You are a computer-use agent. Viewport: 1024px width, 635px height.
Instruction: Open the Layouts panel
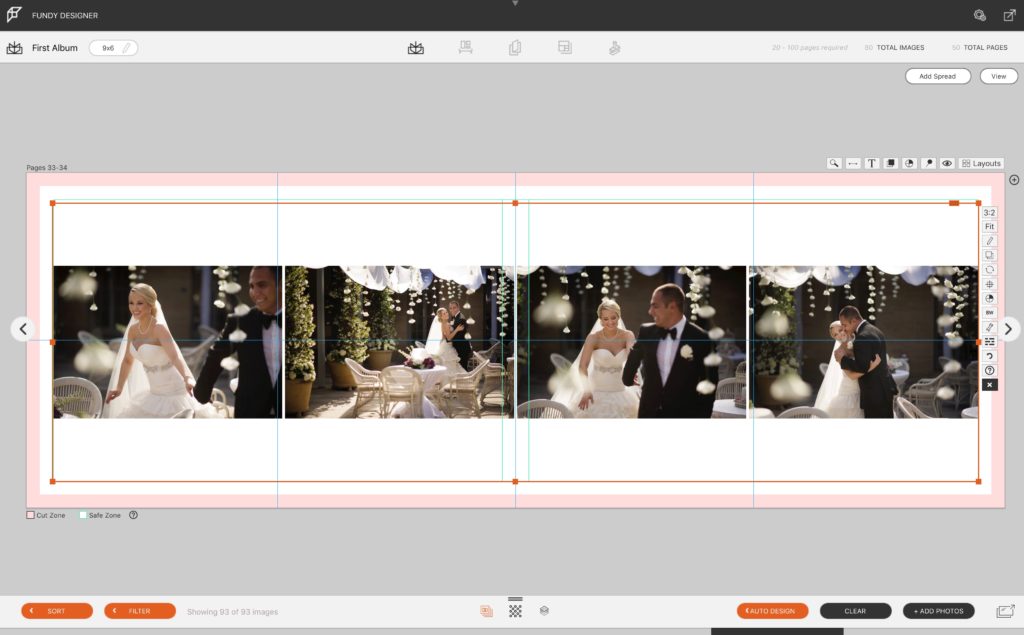(x=981, y=163)
